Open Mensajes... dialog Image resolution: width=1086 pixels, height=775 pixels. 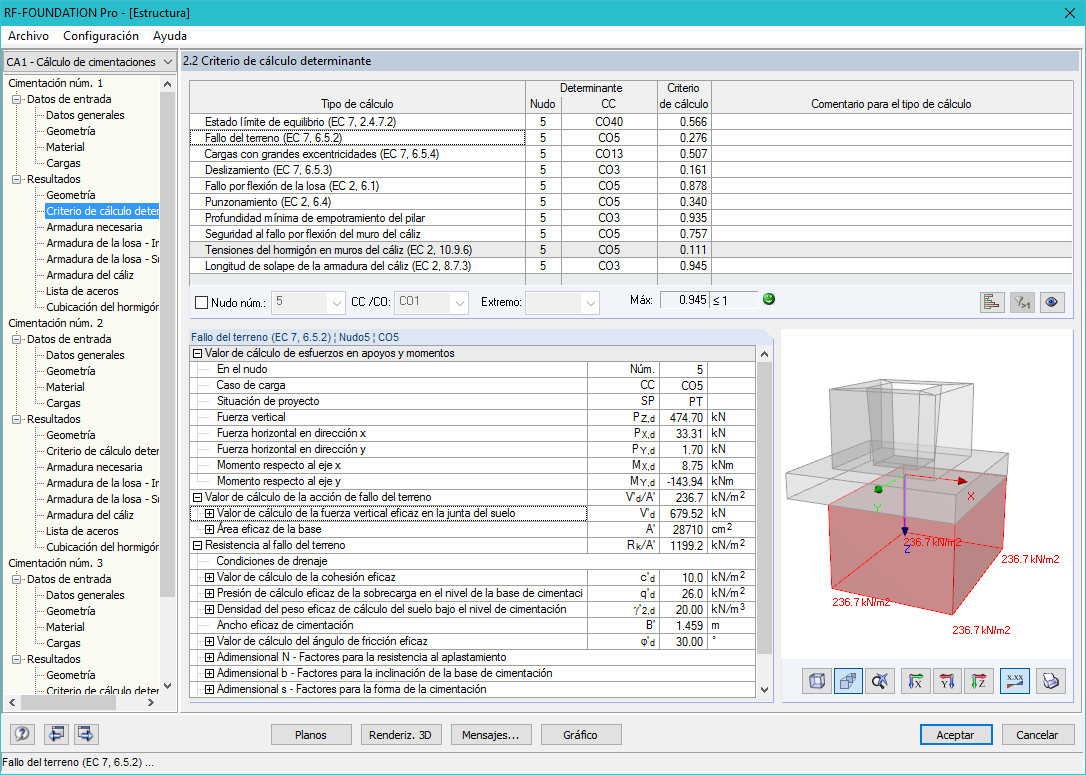[x=490, y=735]
